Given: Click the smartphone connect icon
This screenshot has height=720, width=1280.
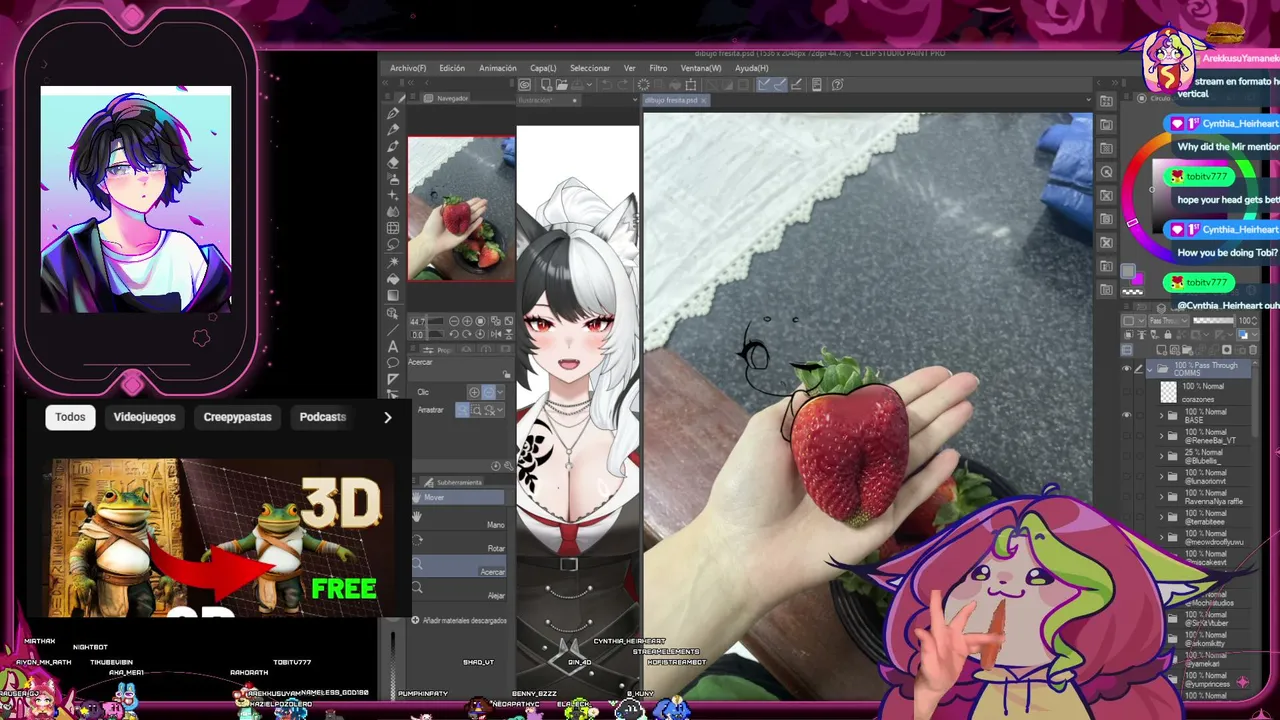Looking at the screenshot, I should [x=817, y=85].
